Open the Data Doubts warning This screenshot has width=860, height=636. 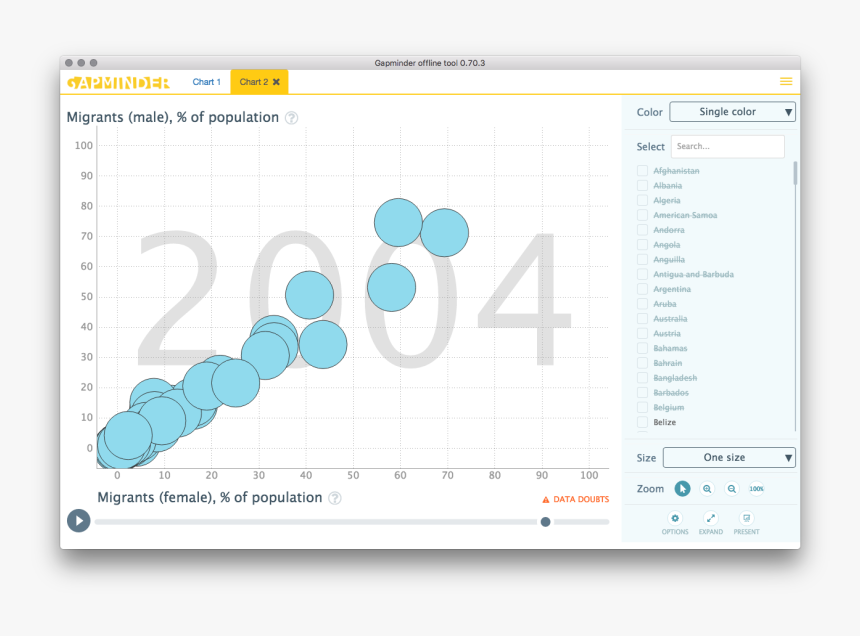[x=575, y=499]
